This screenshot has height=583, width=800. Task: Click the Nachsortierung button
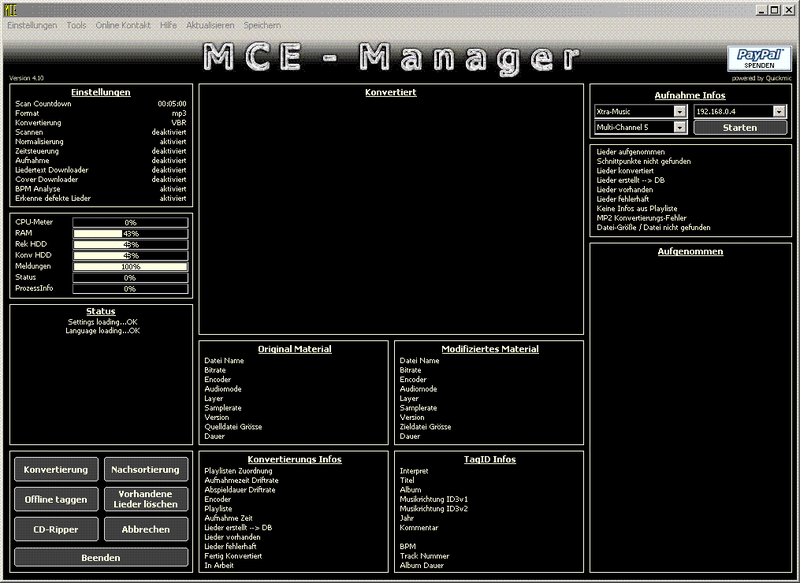(x=146, y=469)
